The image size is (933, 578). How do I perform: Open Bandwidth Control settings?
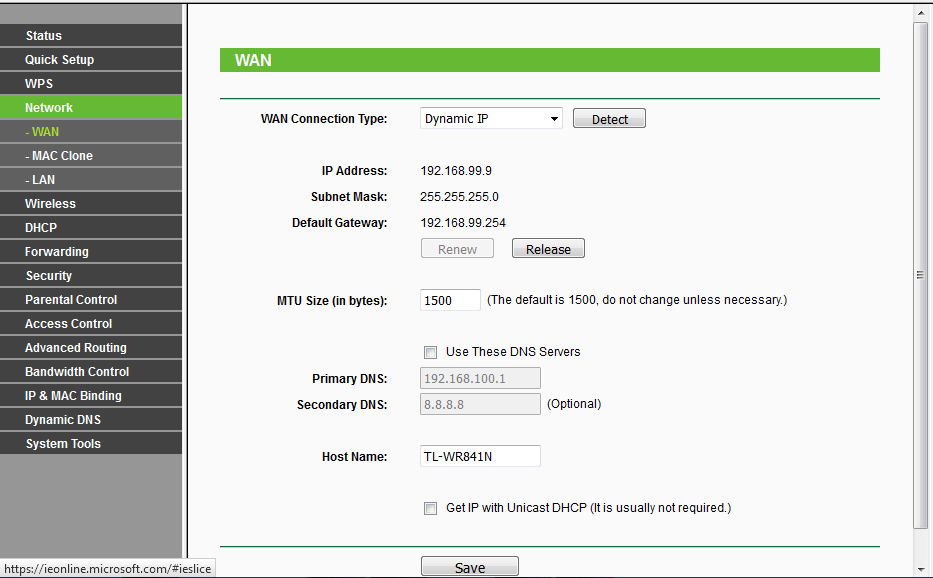91,371
